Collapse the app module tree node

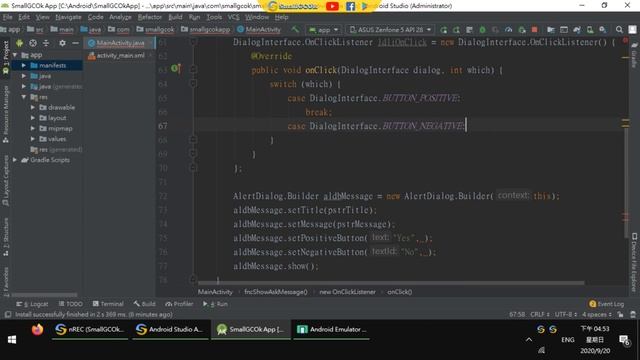click(15, 55)
